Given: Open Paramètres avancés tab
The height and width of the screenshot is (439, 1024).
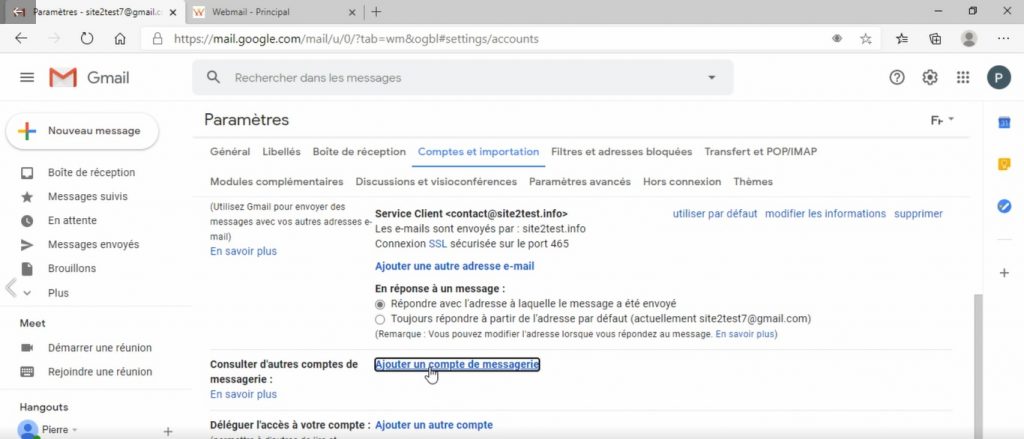Looking at the screenshot, I should click(580, 182).
